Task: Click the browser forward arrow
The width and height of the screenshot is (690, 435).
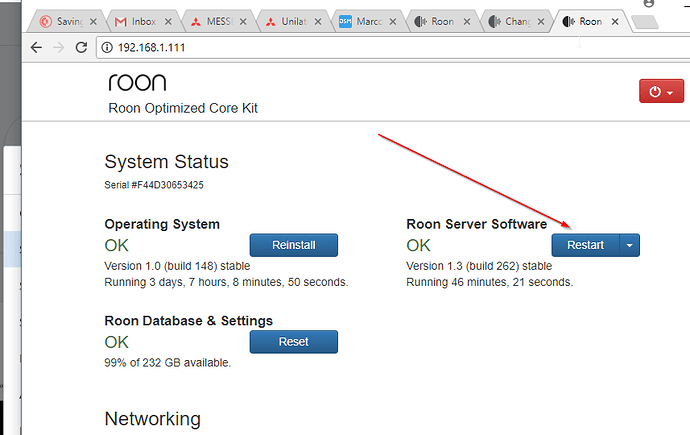Action: 59,47
